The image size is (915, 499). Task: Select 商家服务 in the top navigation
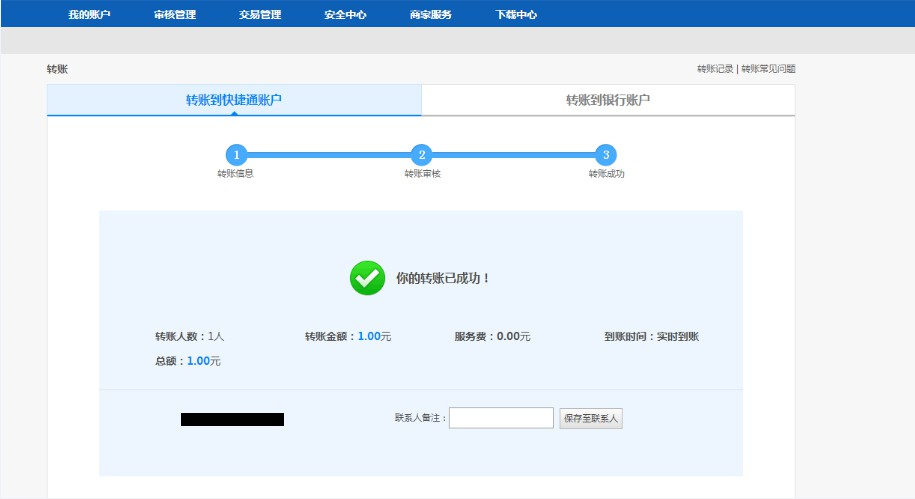[431, 15]
